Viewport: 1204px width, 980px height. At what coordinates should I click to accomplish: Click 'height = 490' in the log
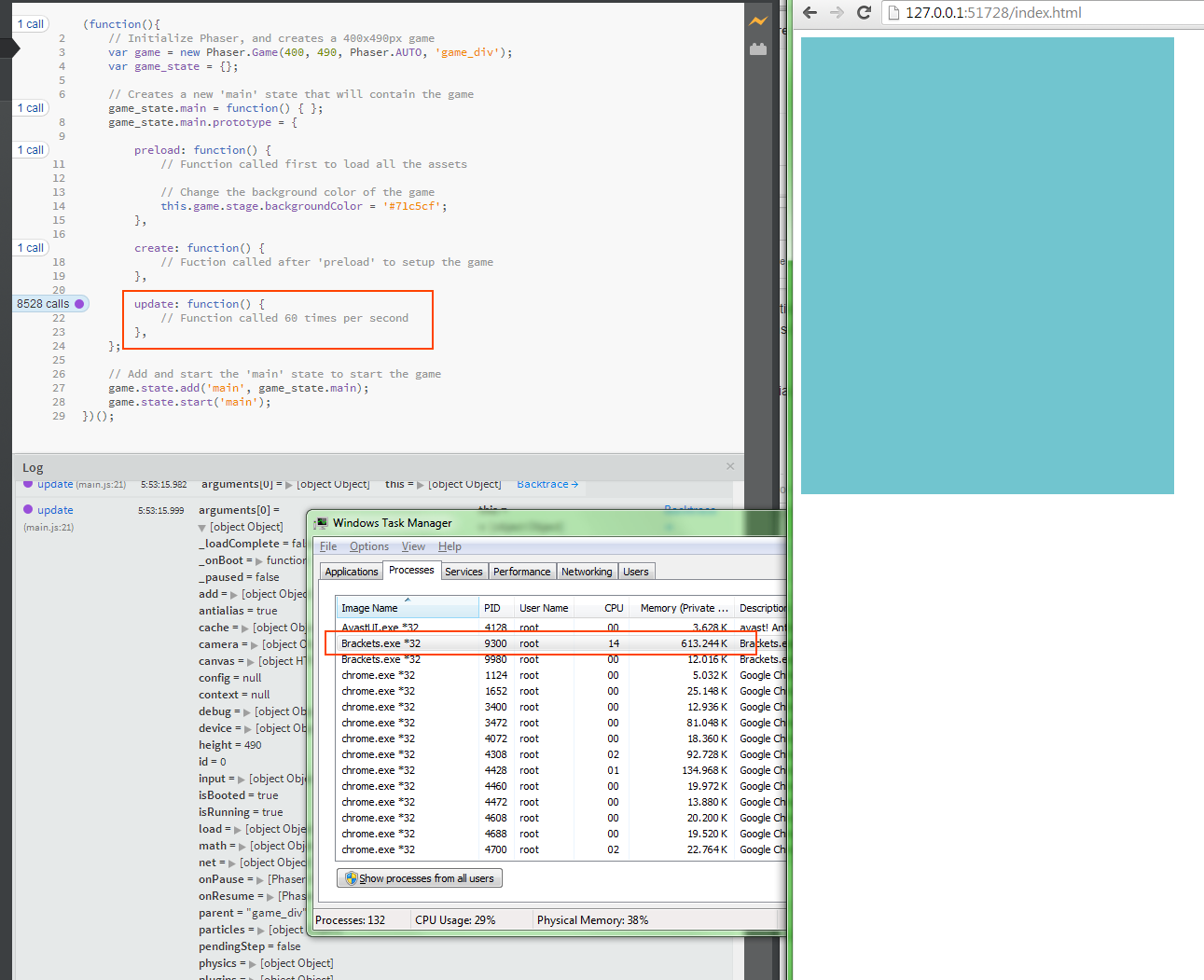[x=230, y=745]
